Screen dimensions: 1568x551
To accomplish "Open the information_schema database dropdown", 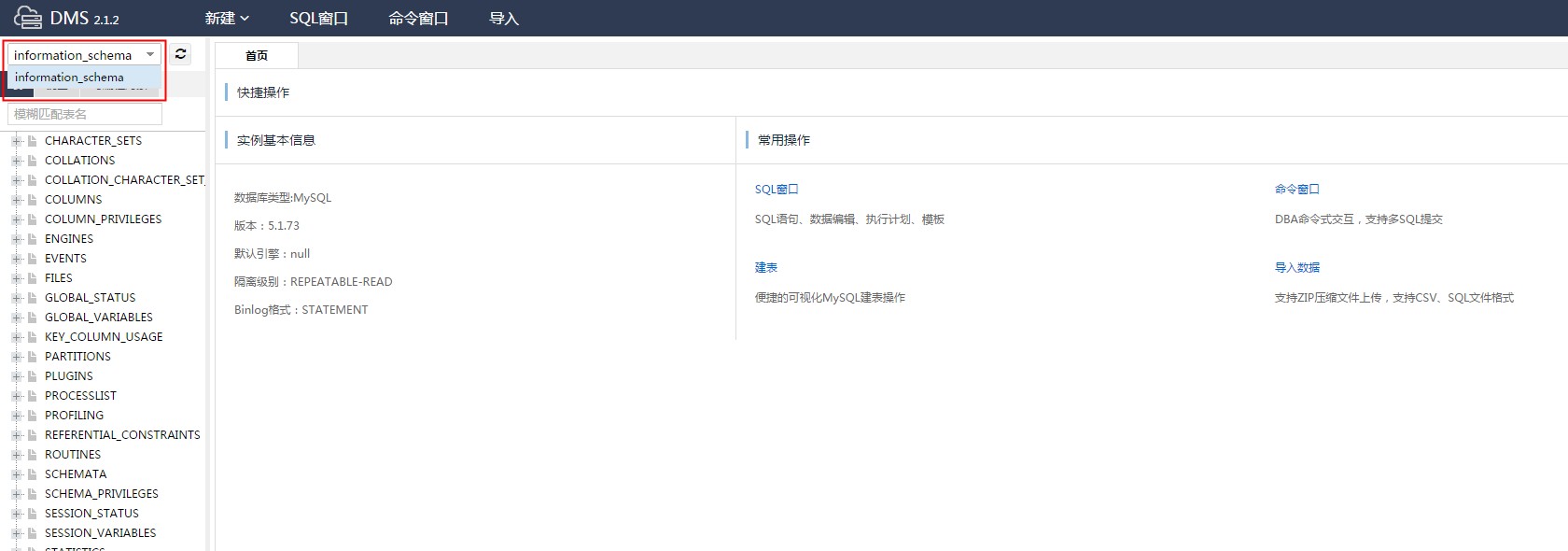I will coord(84,55).
